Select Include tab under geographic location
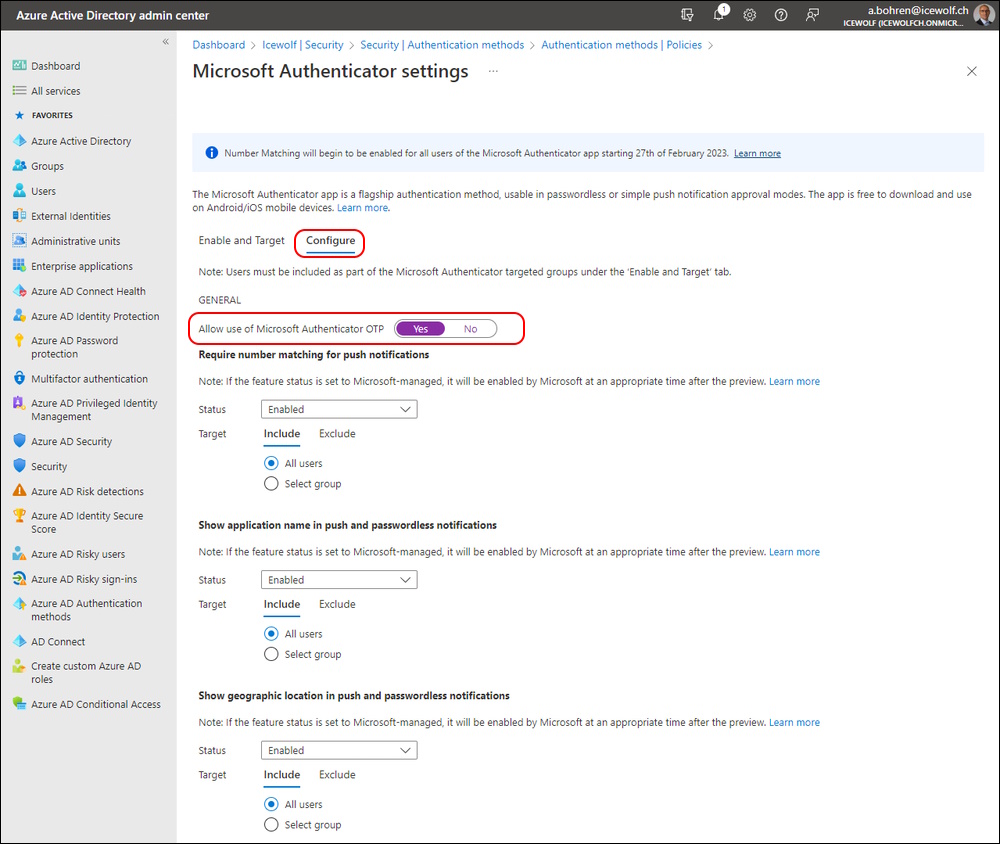The height and width of the screenshot is (844, 1000). click(x=282, y=774)
